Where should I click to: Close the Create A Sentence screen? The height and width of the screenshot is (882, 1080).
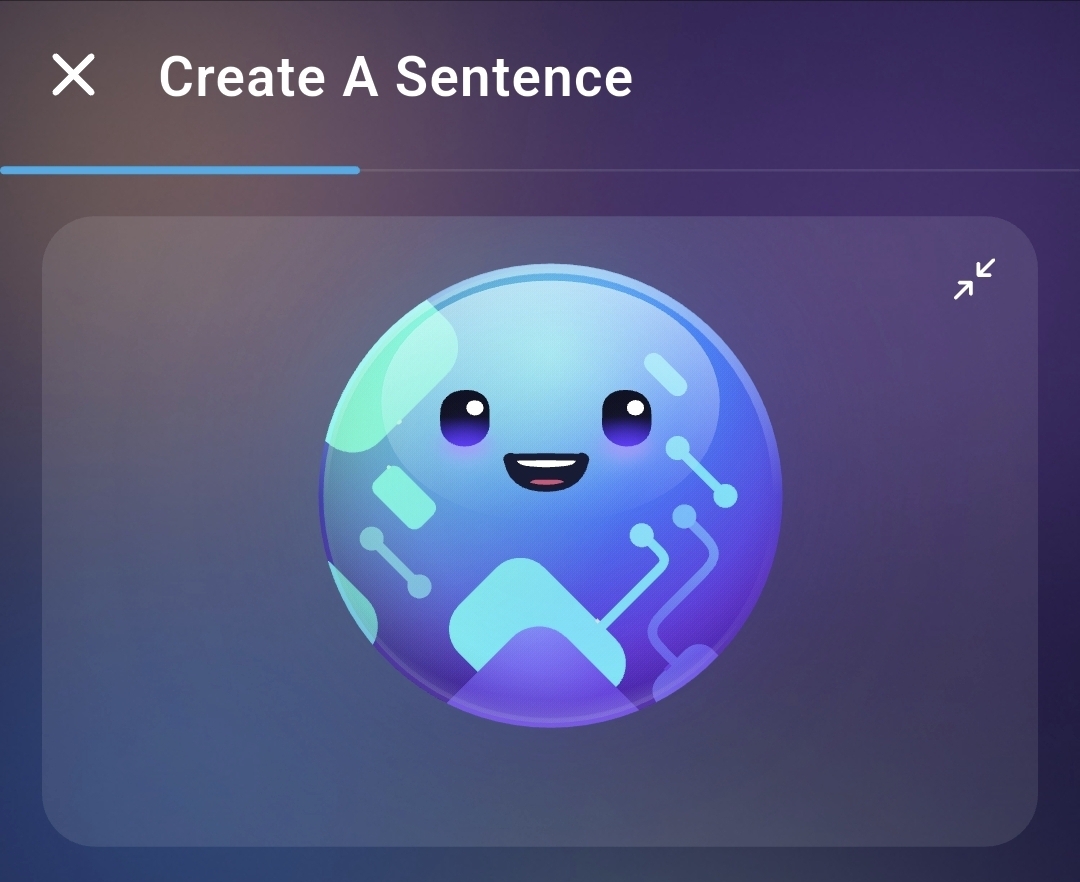coord(74,75)
